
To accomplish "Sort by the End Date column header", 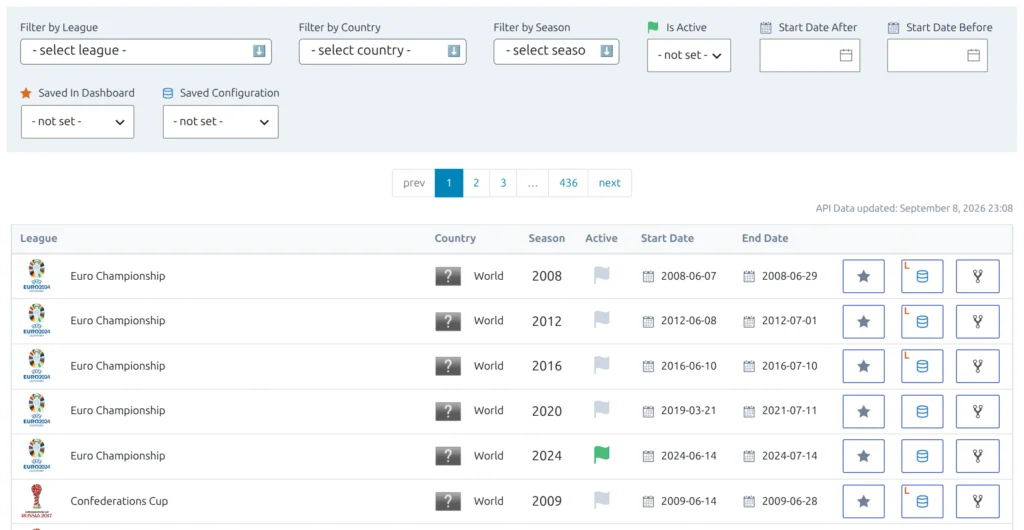I will coord(765,238).
